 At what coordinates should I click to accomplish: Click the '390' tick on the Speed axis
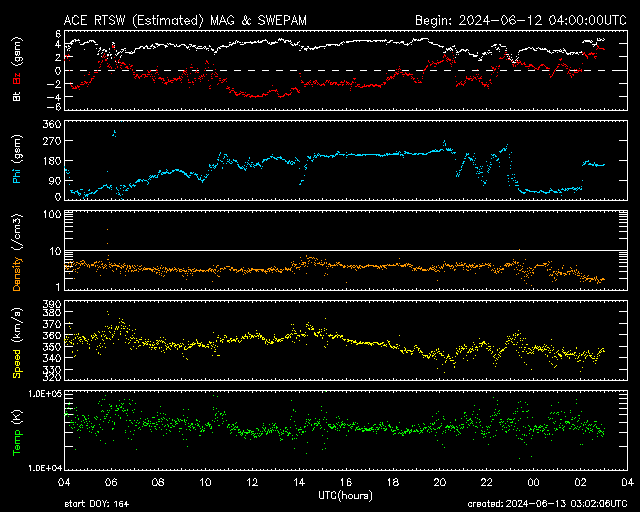[52, 305]
